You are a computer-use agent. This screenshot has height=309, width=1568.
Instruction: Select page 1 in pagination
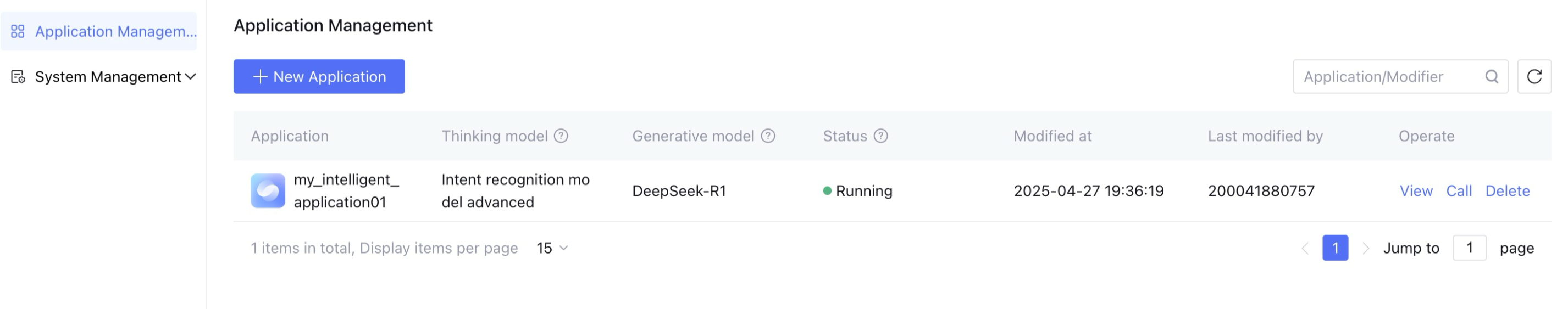[1335, 248]
